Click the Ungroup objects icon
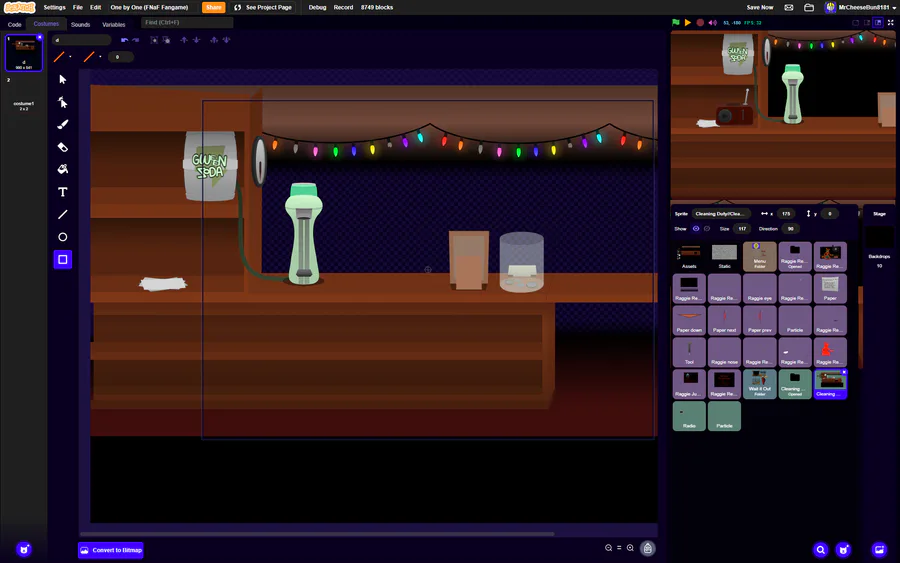900x563 pixels. tap(166, 40)
